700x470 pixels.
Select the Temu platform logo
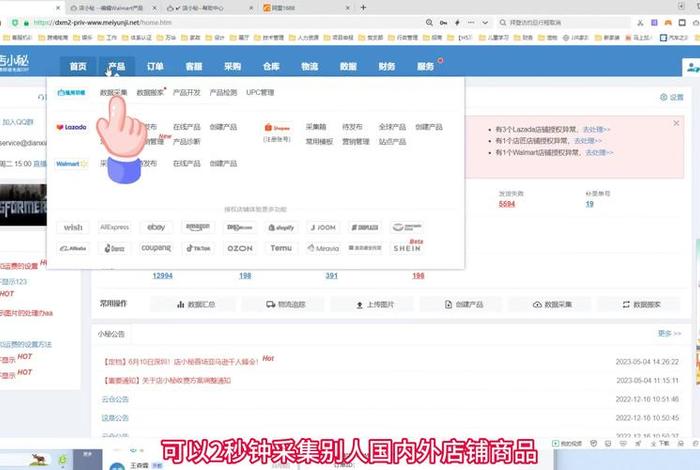pyautogui.click(x=281, y=248)
